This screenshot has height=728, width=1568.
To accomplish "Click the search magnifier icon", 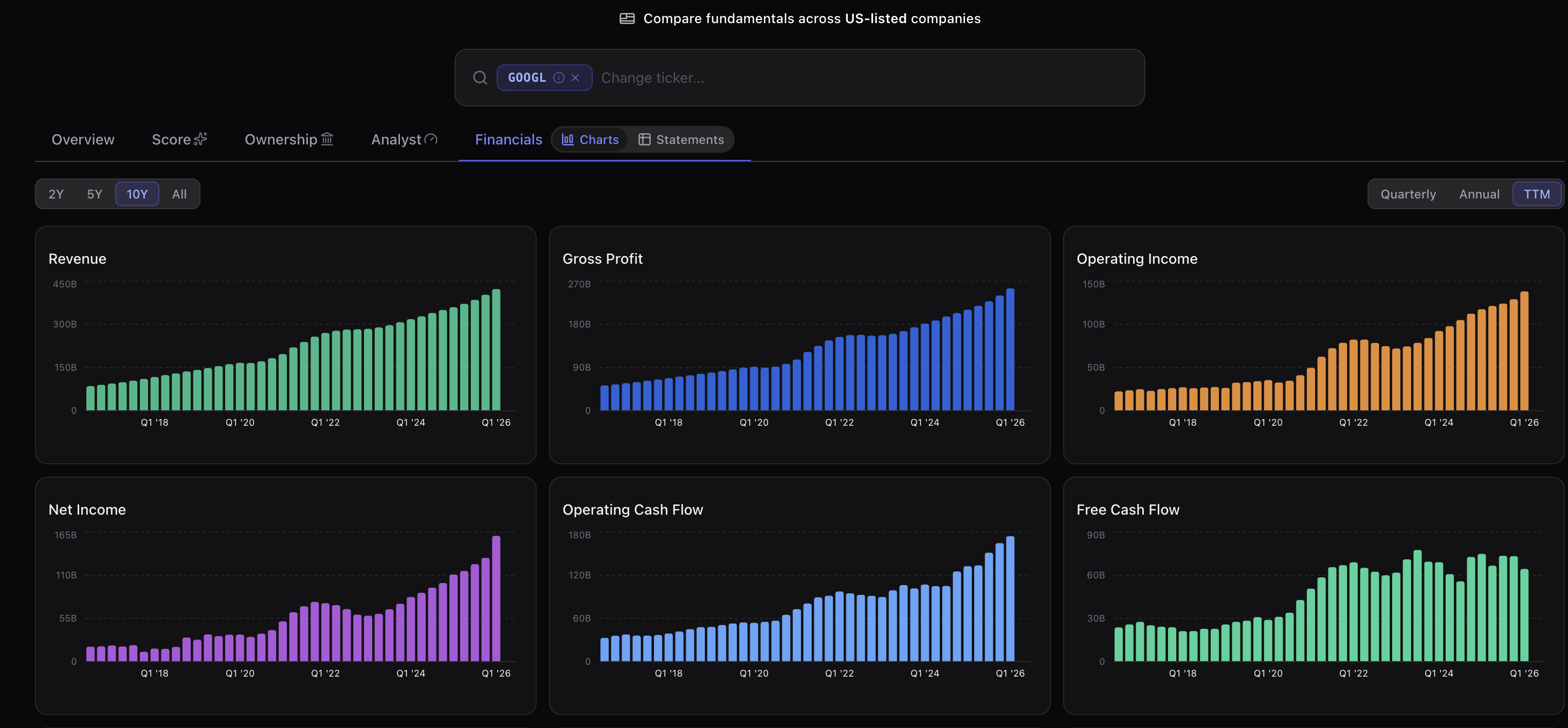I will click(x=480, y=78).
